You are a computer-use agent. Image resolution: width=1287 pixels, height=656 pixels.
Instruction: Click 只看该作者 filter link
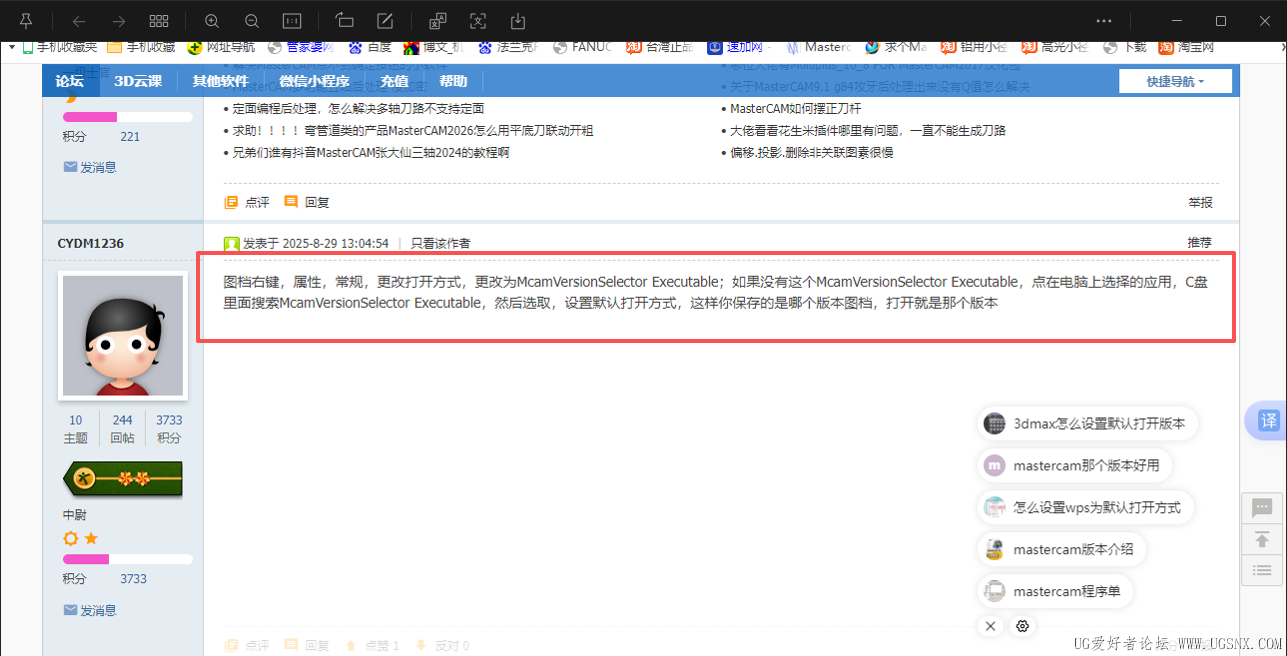point(441,243)
